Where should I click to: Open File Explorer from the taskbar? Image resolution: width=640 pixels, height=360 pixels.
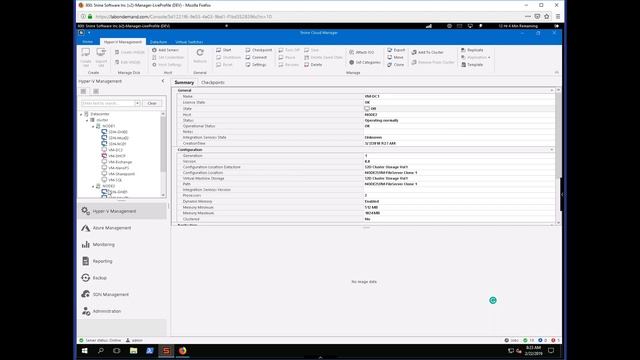pyautogui.click(x=133, y=351)
